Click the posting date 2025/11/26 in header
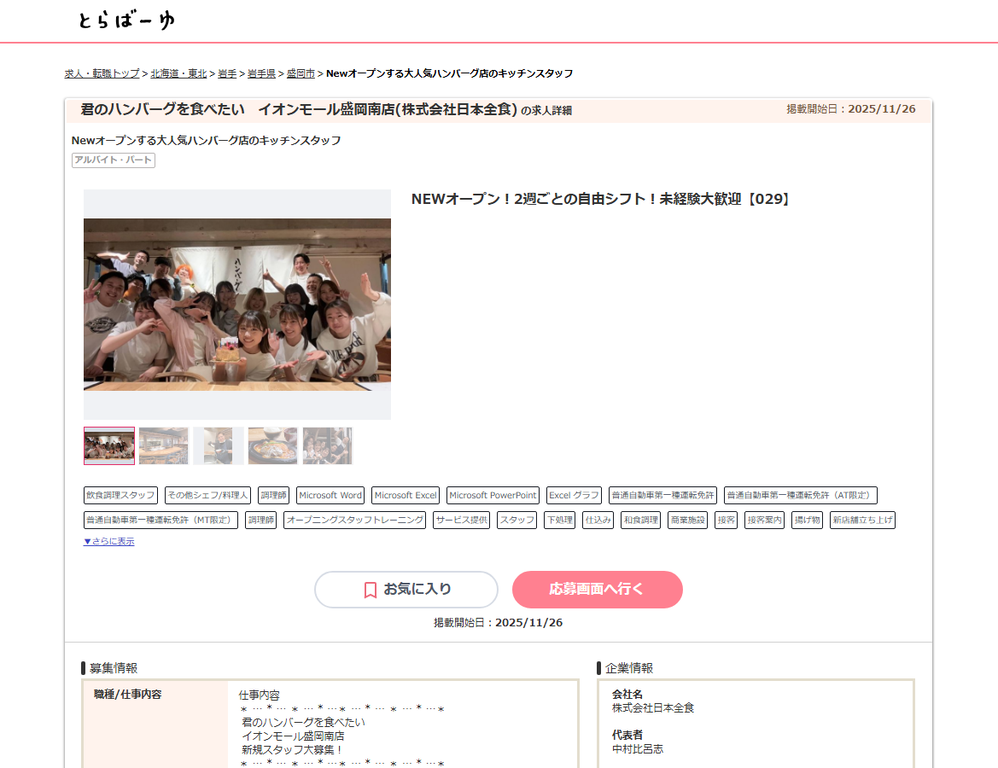Screen dimensions: 998x768 click(882, 109)
